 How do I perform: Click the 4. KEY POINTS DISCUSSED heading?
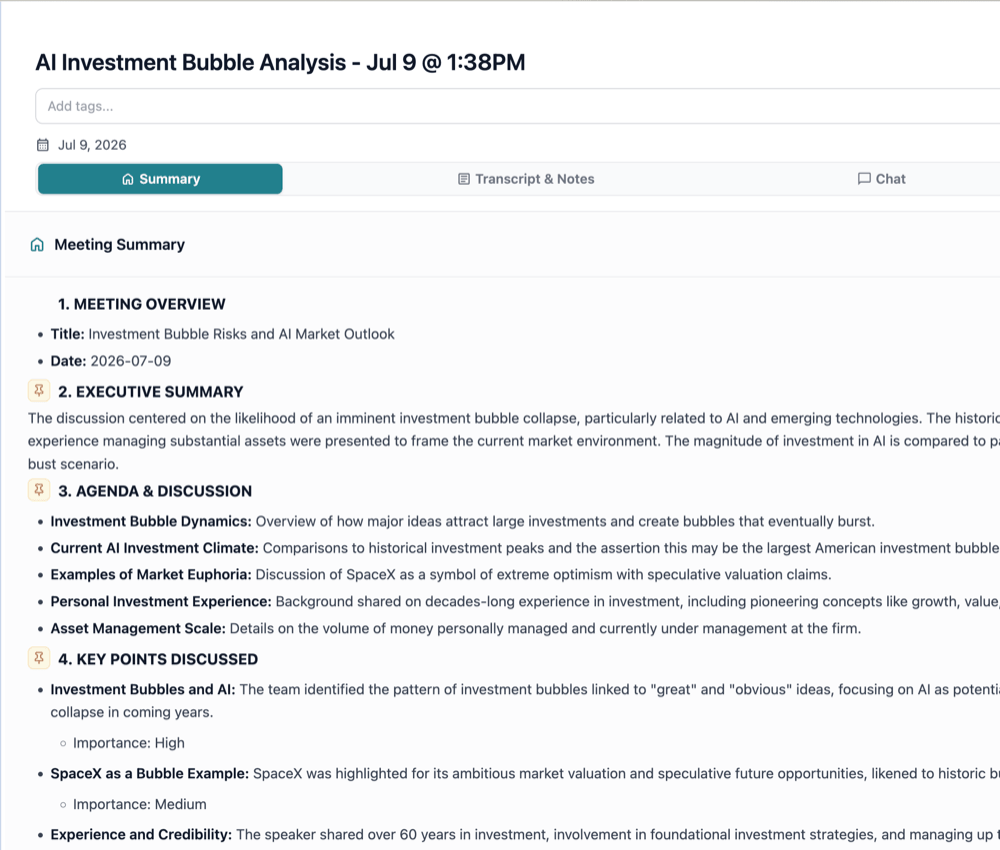coord(158,659)
